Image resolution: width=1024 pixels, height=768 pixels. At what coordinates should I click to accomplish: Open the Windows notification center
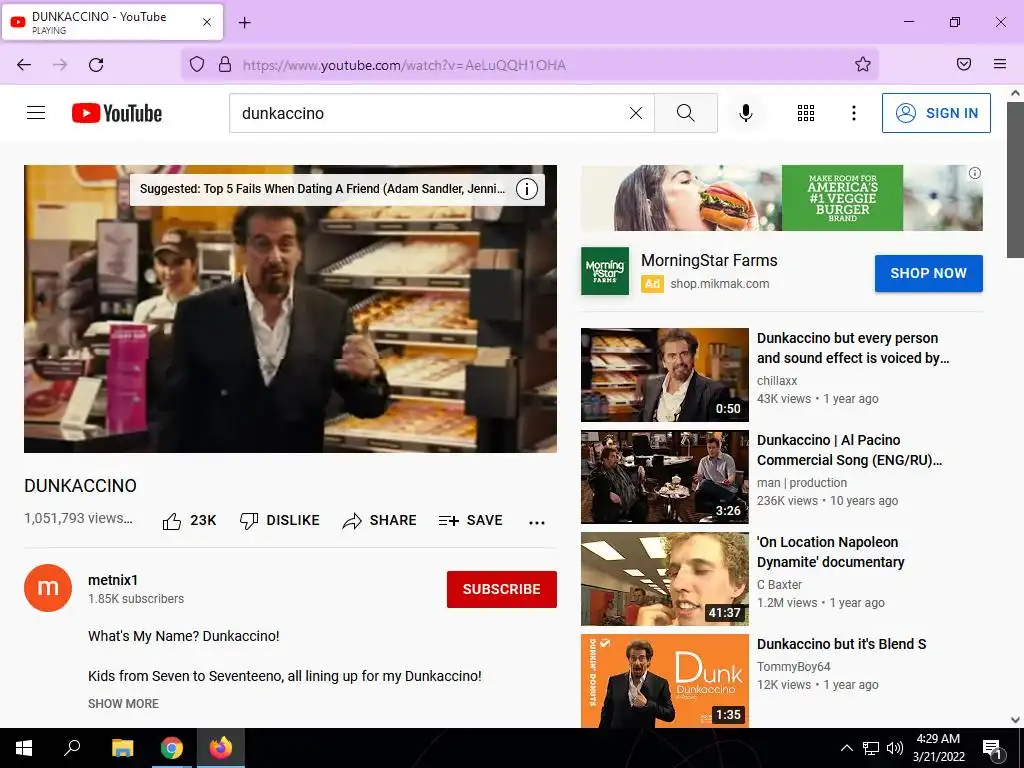(993, 749)
